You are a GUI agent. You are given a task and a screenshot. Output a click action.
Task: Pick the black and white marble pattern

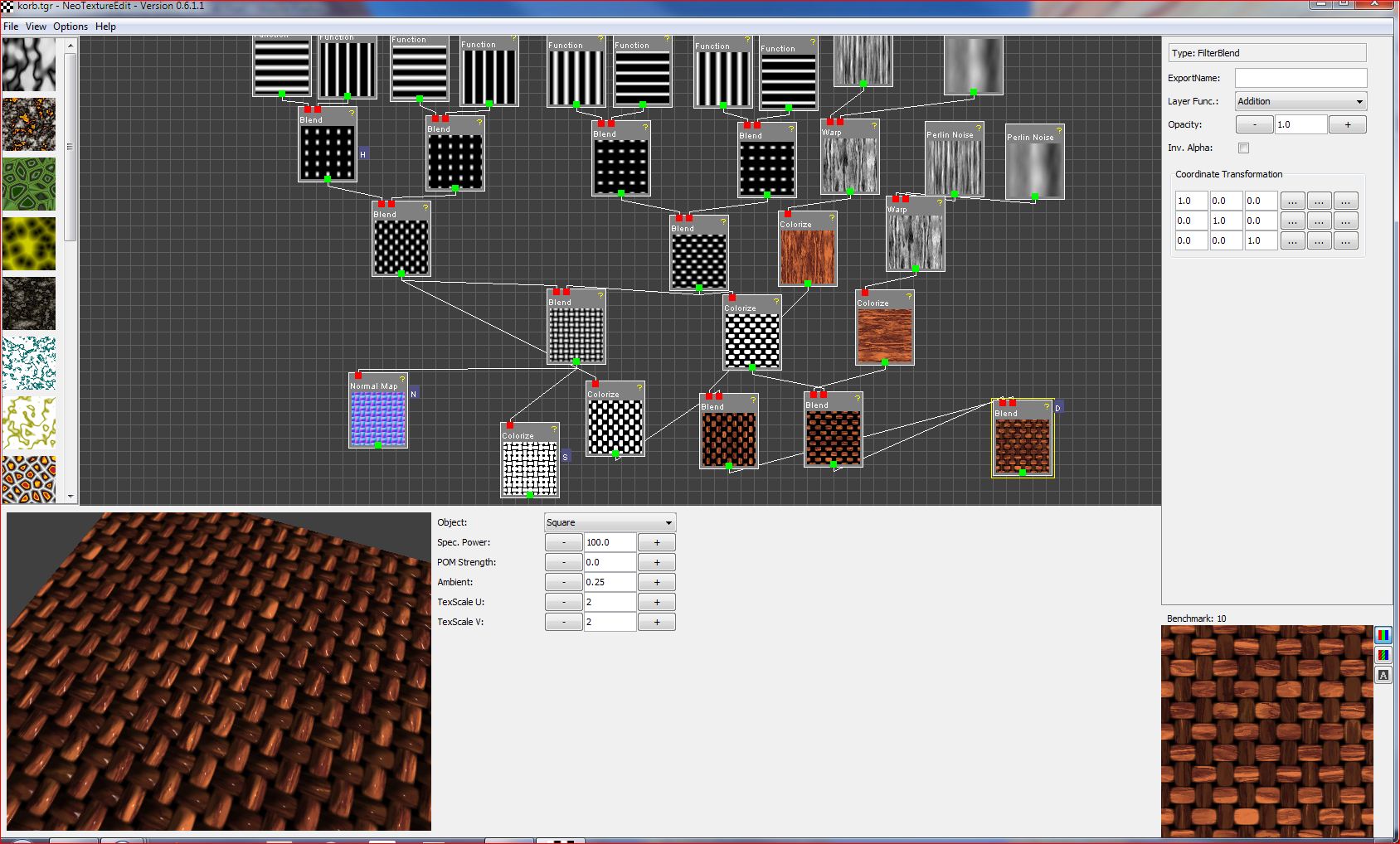point(29,64)
